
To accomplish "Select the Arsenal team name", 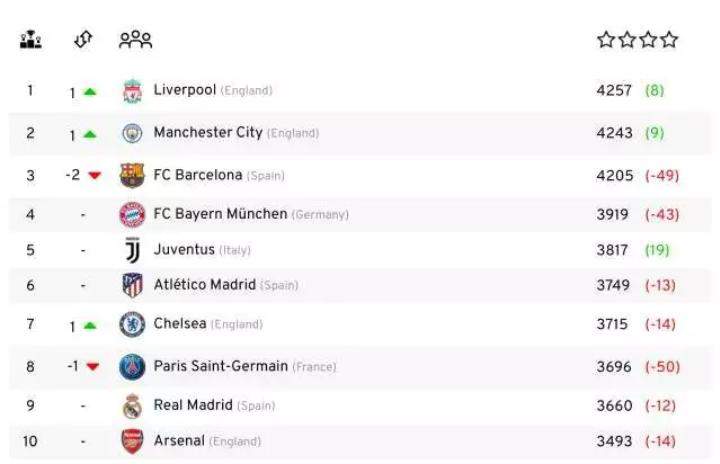I will [x=179, y=440].
